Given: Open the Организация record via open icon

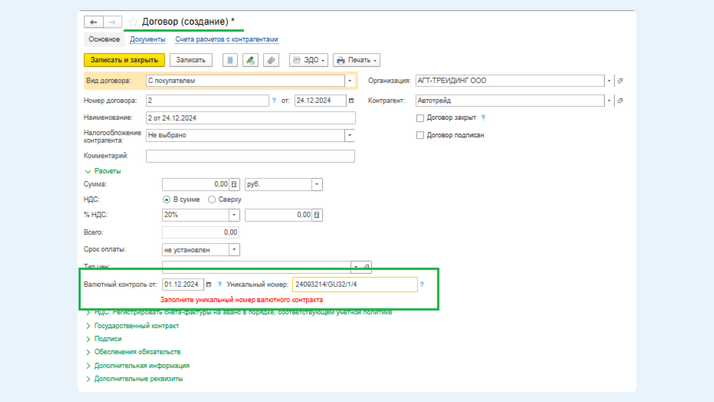Looking at the screenshot, I should [620, 81].
